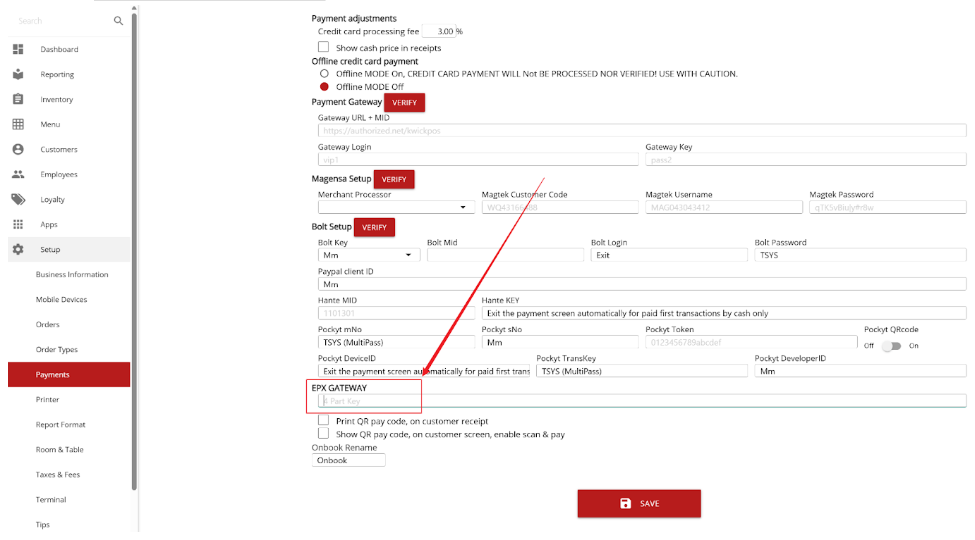The height and width of the screenshot is (540, 975).
Task: Click the Inventory clipboard icon
Action: click(18, 99)
